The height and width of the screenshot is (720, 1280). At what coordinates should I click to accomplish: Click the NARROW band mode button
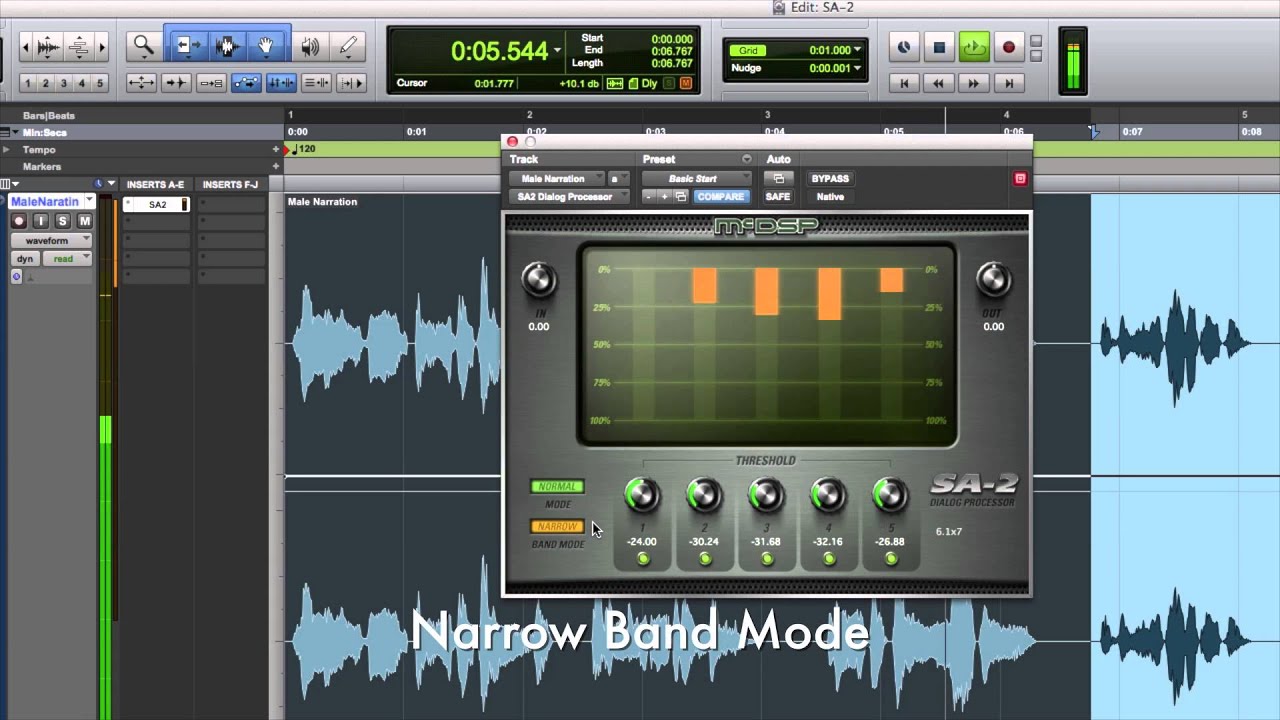[x=558, y=527]
